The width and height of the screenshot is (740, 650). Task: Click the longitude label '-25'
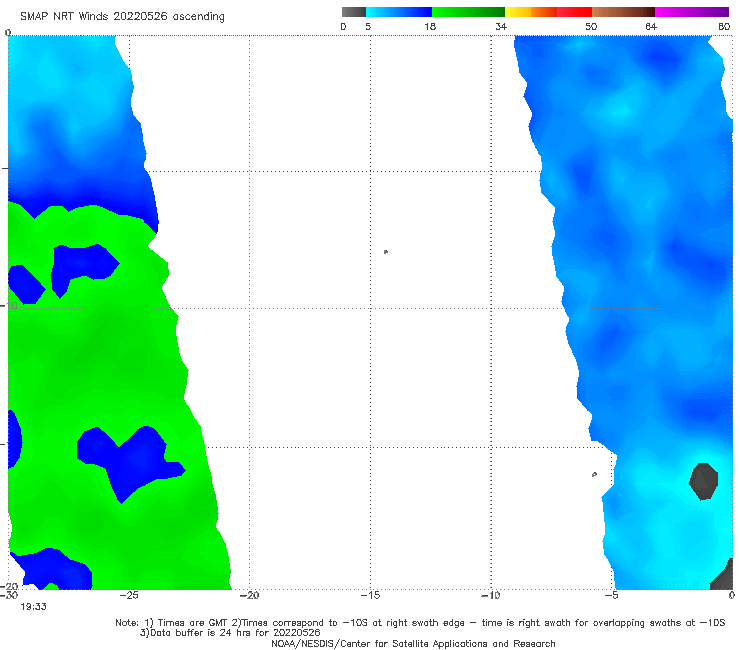[129, 596]
